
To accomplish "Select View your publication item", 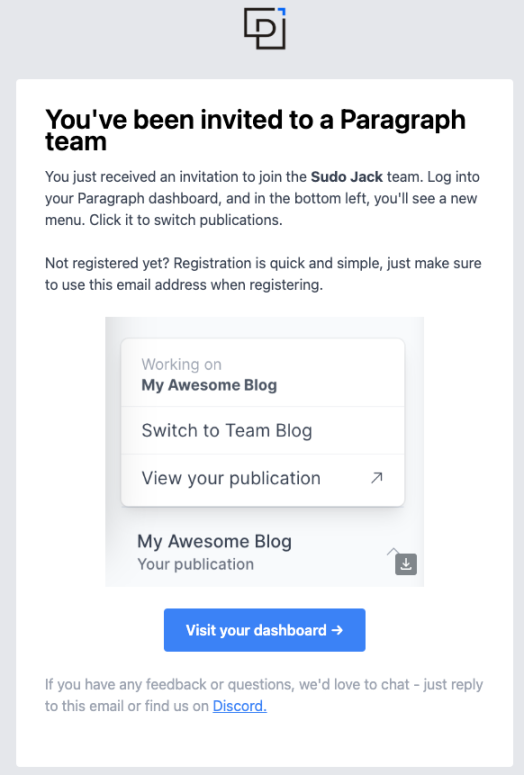I will click(x=262, y=478).
